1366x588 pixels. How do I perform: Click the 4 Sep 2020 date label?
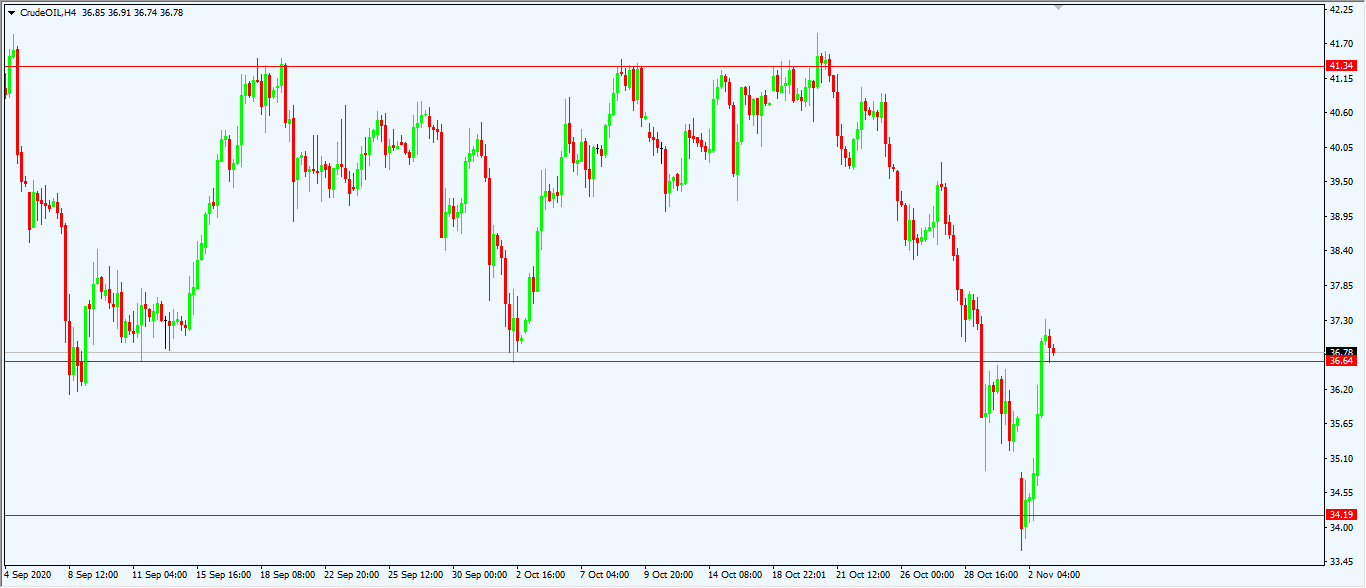(x=27, y=575)
